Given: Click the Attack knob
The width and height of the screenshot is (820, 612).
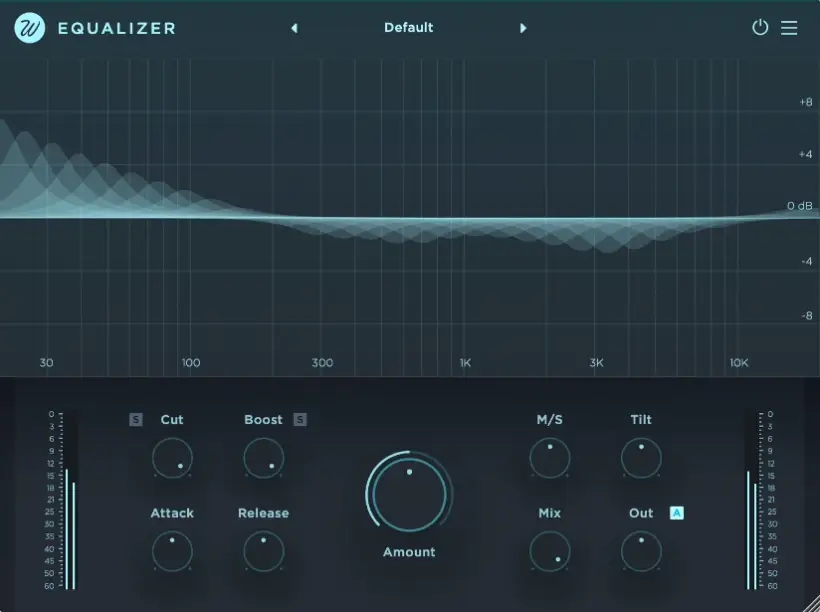Looking at the screenshot, I should point(172,551).
